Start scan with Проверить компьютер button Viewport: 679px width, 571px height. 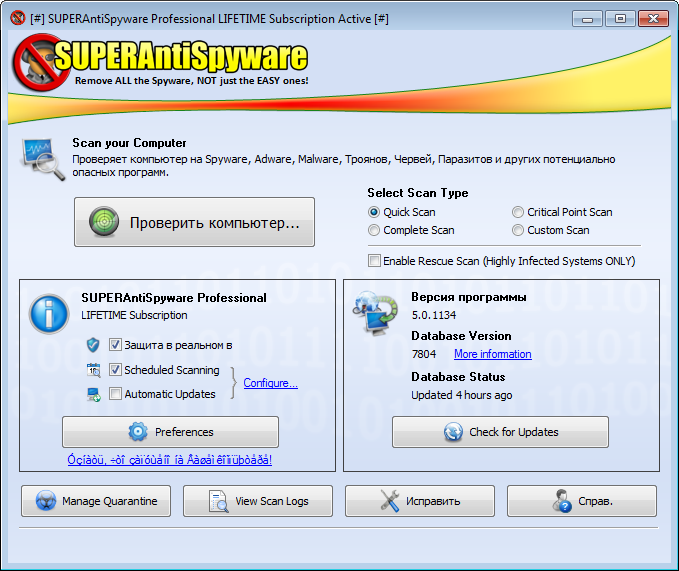point(194,222)
